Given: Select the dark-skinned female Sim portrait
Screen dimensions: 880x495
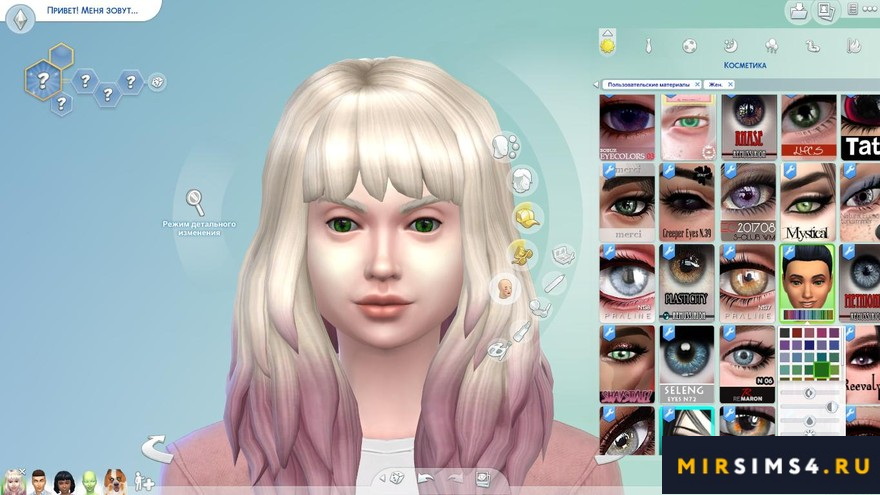Looking at the screenshot, I should (64, 482).
